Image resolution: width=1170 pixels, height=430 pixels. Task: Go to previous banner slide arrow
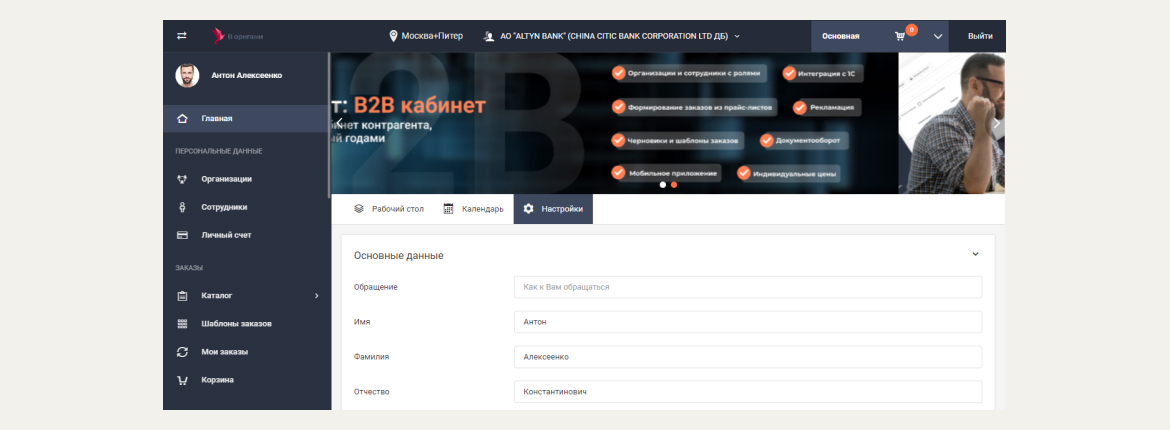[x=339, y=122]
